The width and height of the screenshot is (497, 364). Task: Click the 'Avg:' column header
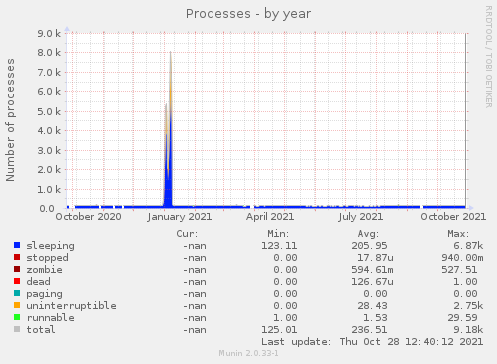pos(368,234)
